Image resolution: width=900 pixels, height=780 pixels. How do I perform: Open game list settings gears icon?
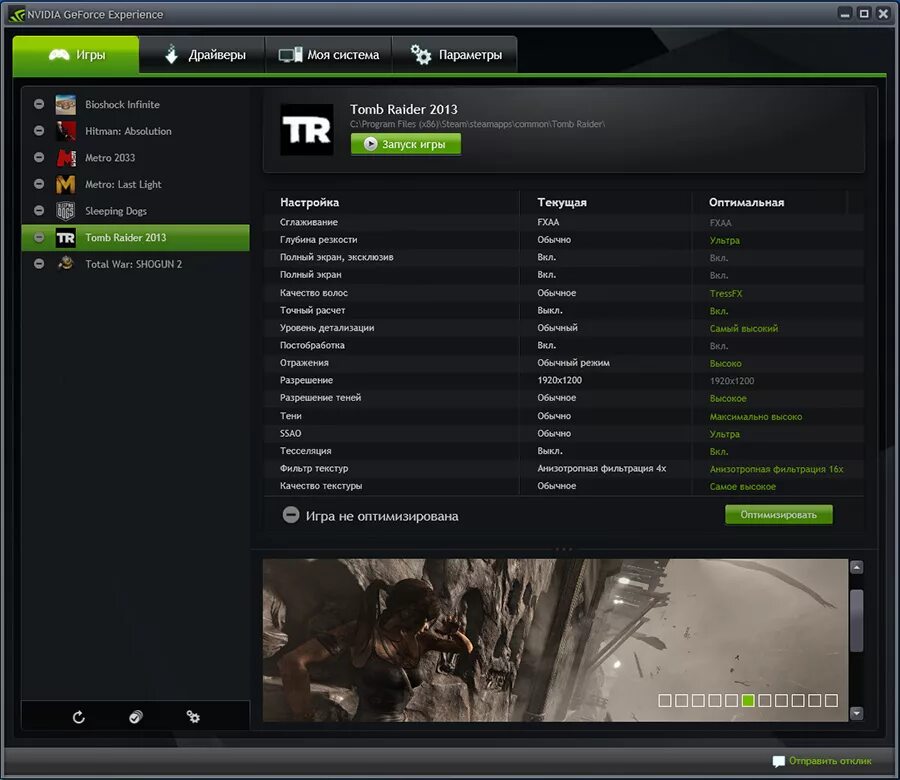tap(193, 717)
